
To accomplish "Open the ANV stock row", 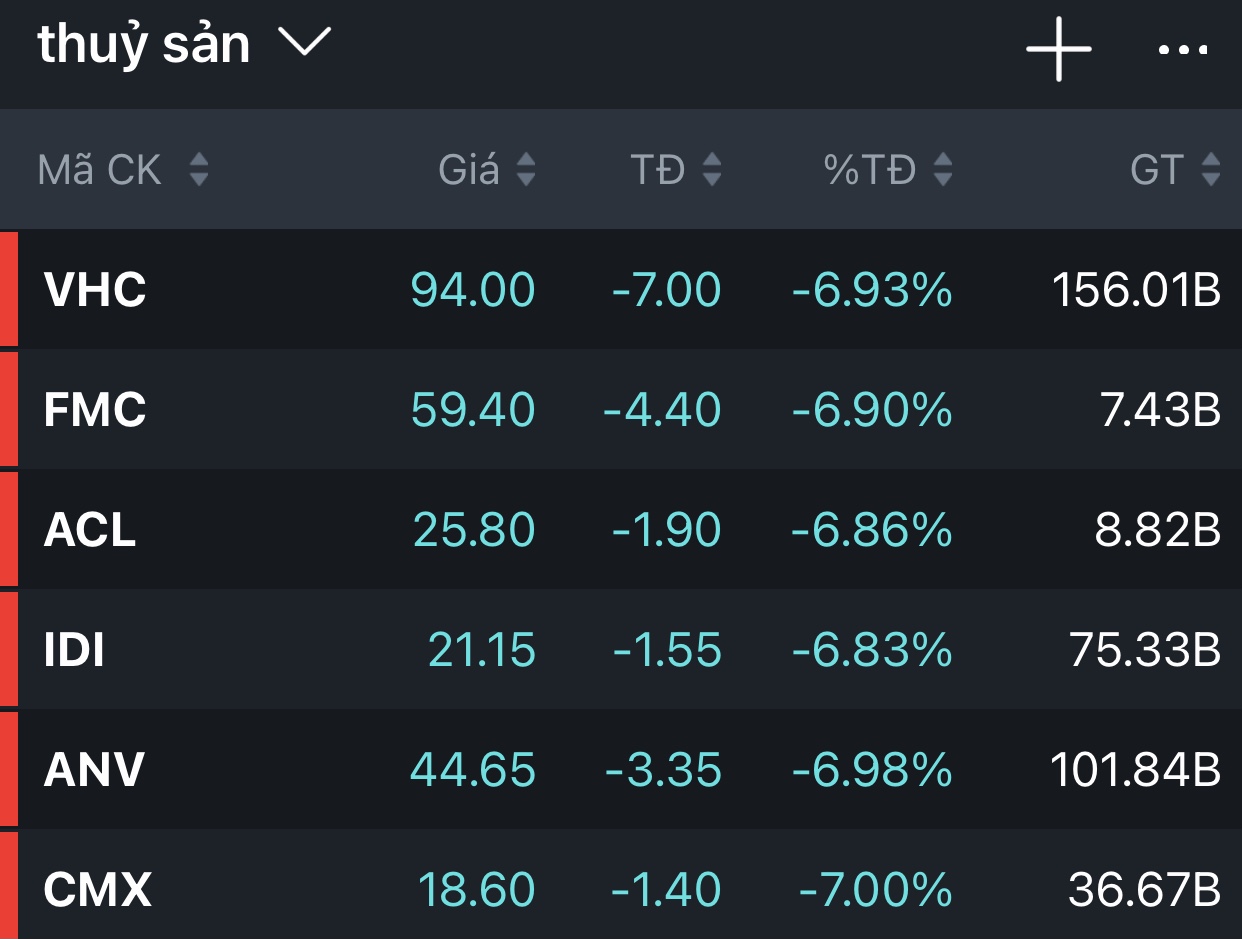I will [x=620, y=770].
